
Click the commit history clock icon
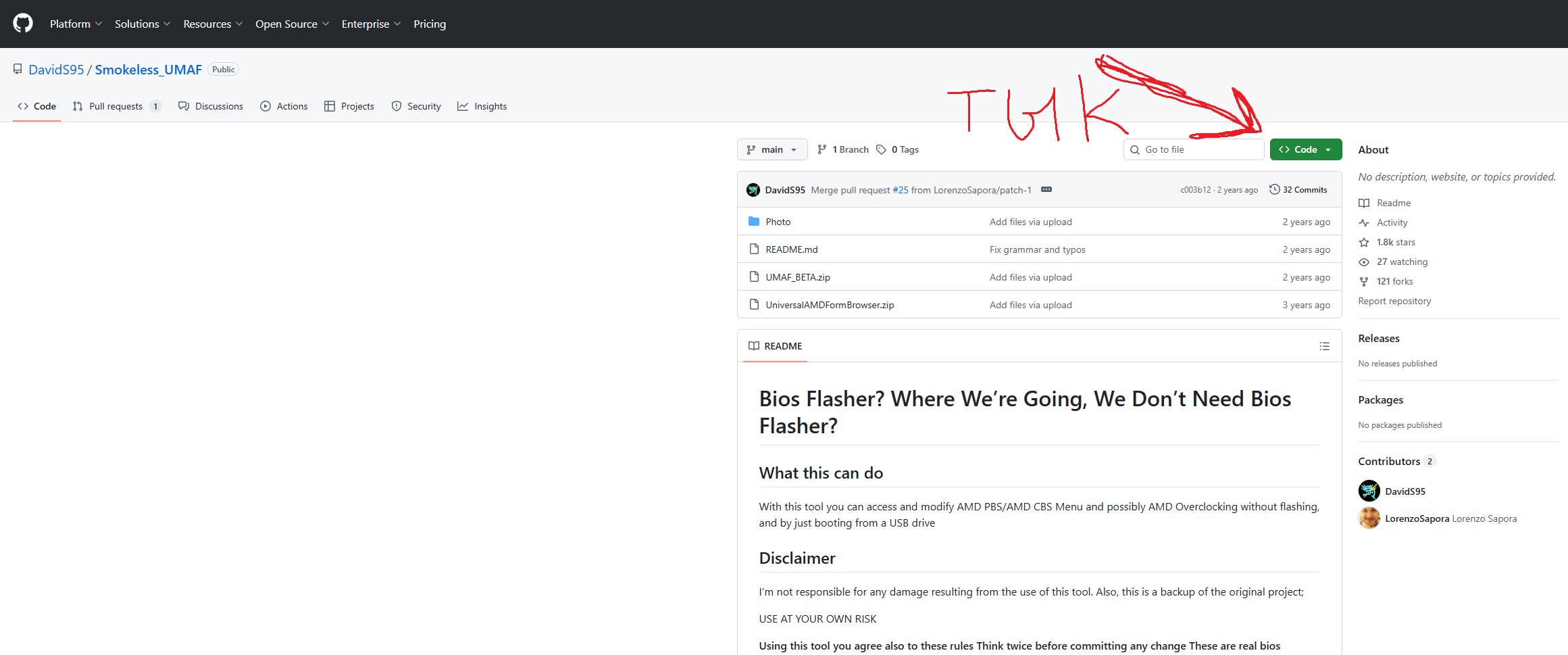(1274, 189)
